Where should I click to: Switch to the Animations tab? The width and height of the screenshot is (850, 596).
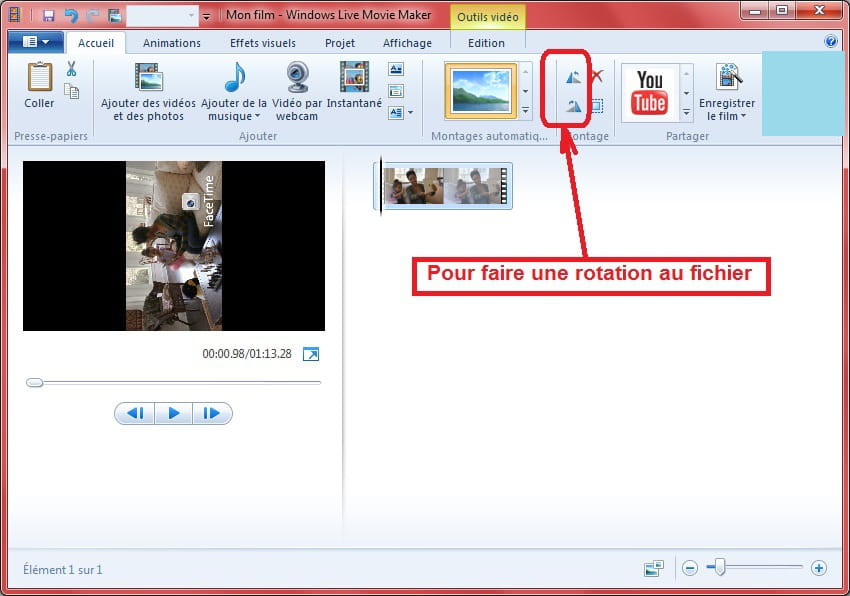point(172,43)
